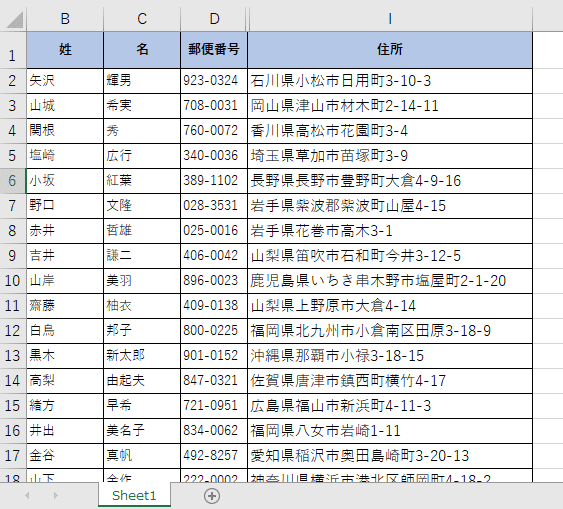This screenshot has height=509, width=563.
Task: Select cell containing 輝男
Action: click(x=142, y=81)
